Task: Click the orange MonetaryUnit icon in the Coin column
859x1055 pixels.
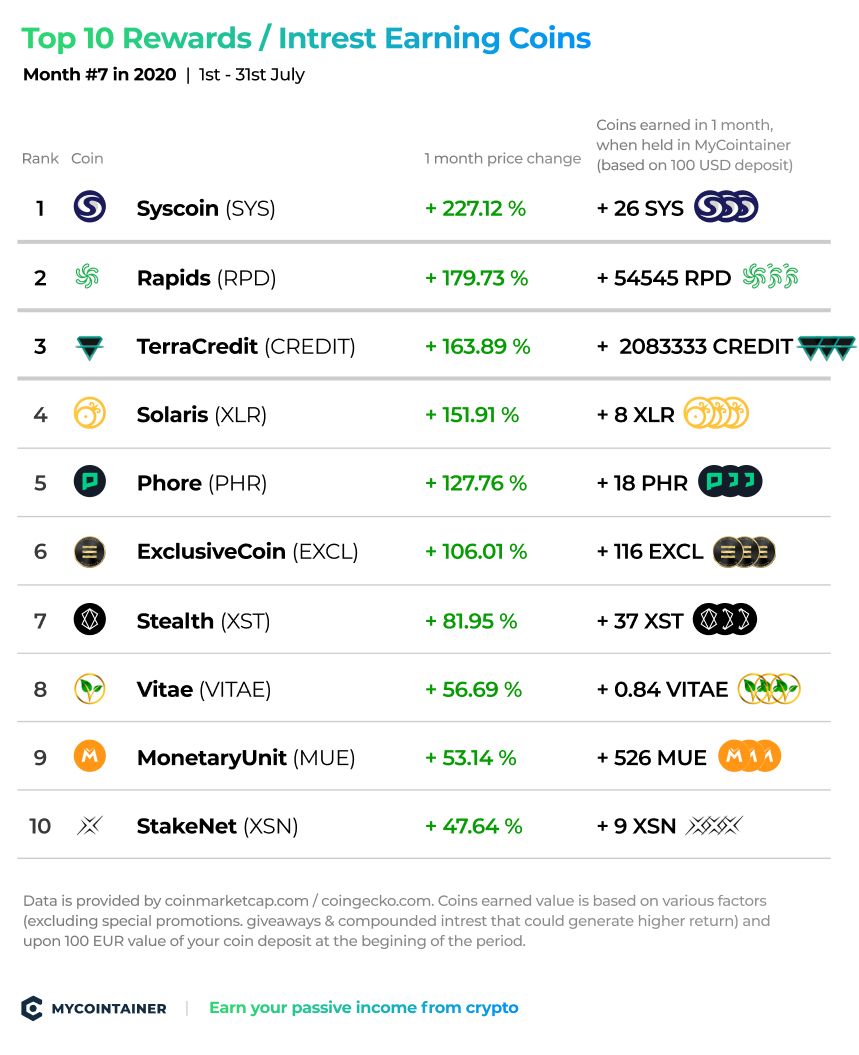Action: 89,756
